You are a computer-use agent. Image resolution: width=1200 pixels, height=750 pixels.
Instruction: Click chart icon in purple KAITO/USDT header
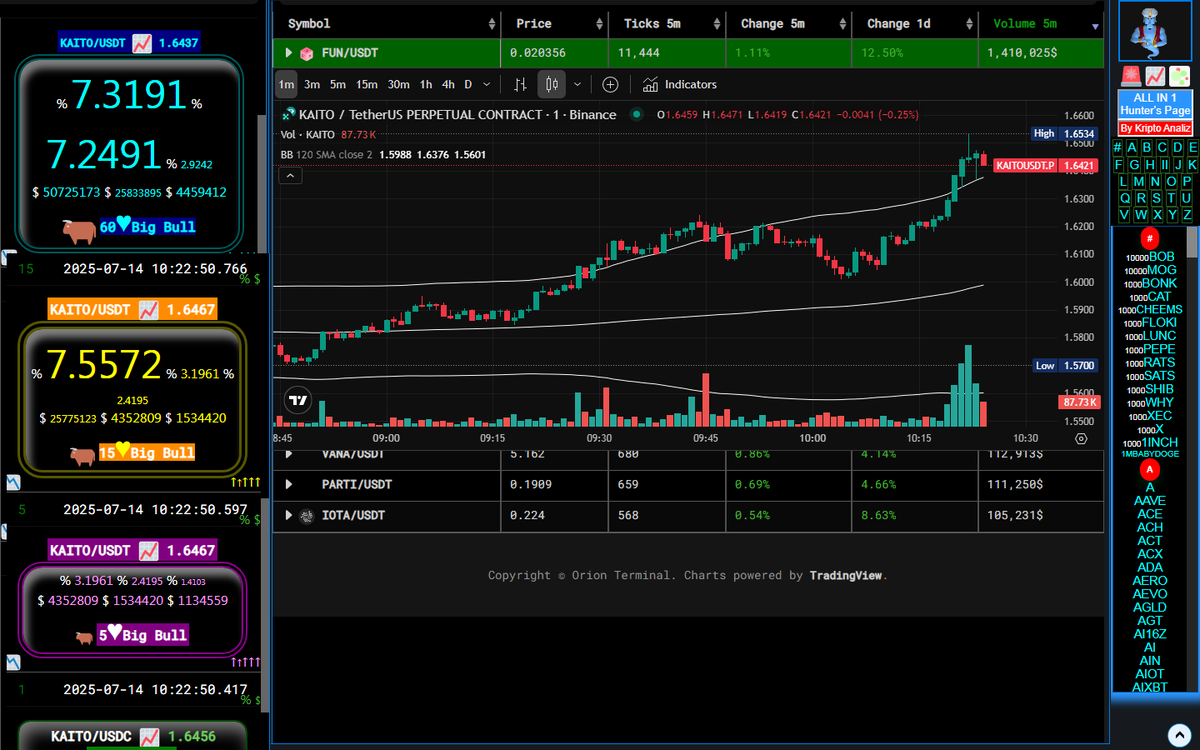point(148,550)
